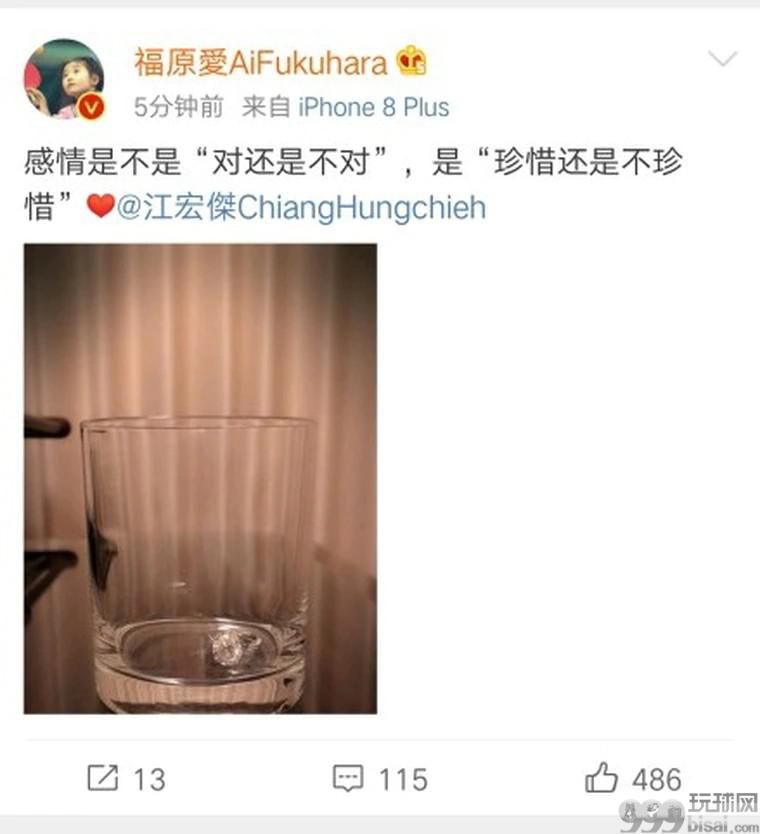Tap the crown membership badge icon
Viewport: 760px width, 834px height.
[x=411, y=61]
